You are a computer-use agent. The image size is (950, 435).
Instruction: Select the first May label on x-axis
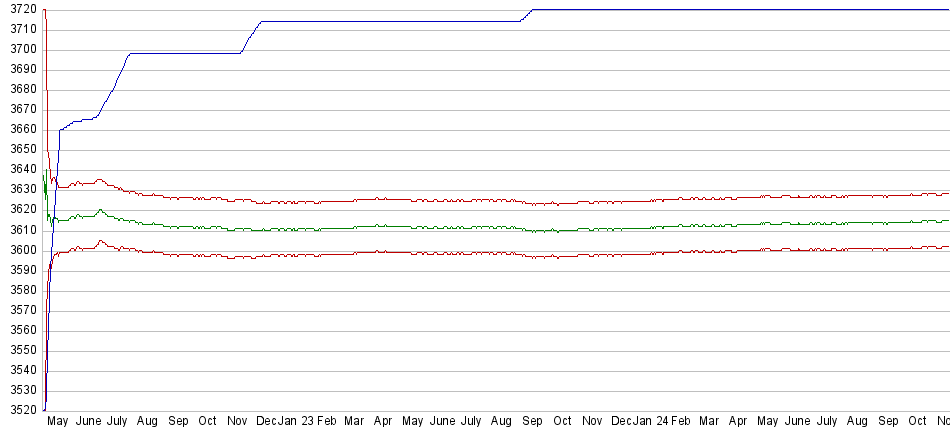click(x=58, y=422)
